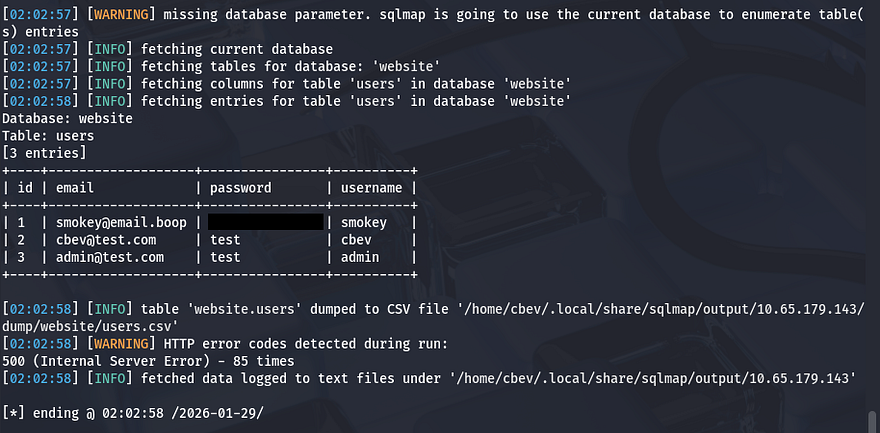
Task: Click the blacked-out password in smokey's row
Action: click(x=265, y=222)
